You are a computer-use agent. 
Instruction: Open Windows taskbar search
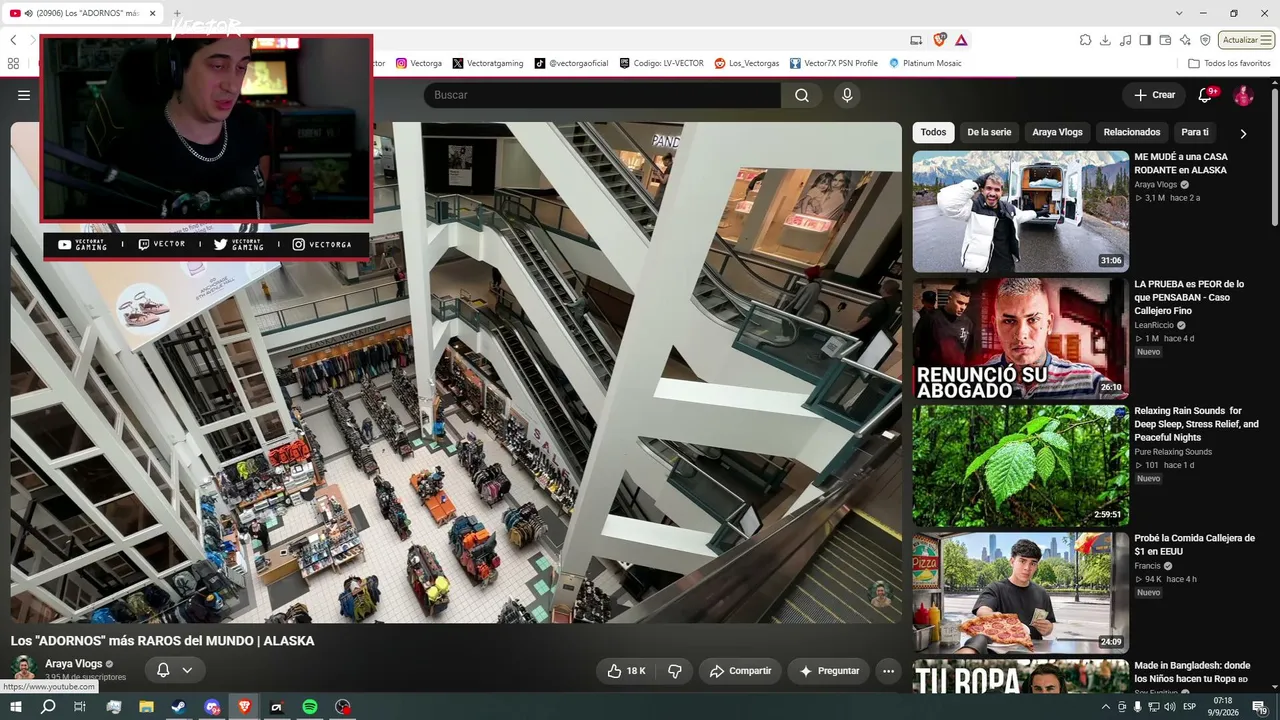48,707
